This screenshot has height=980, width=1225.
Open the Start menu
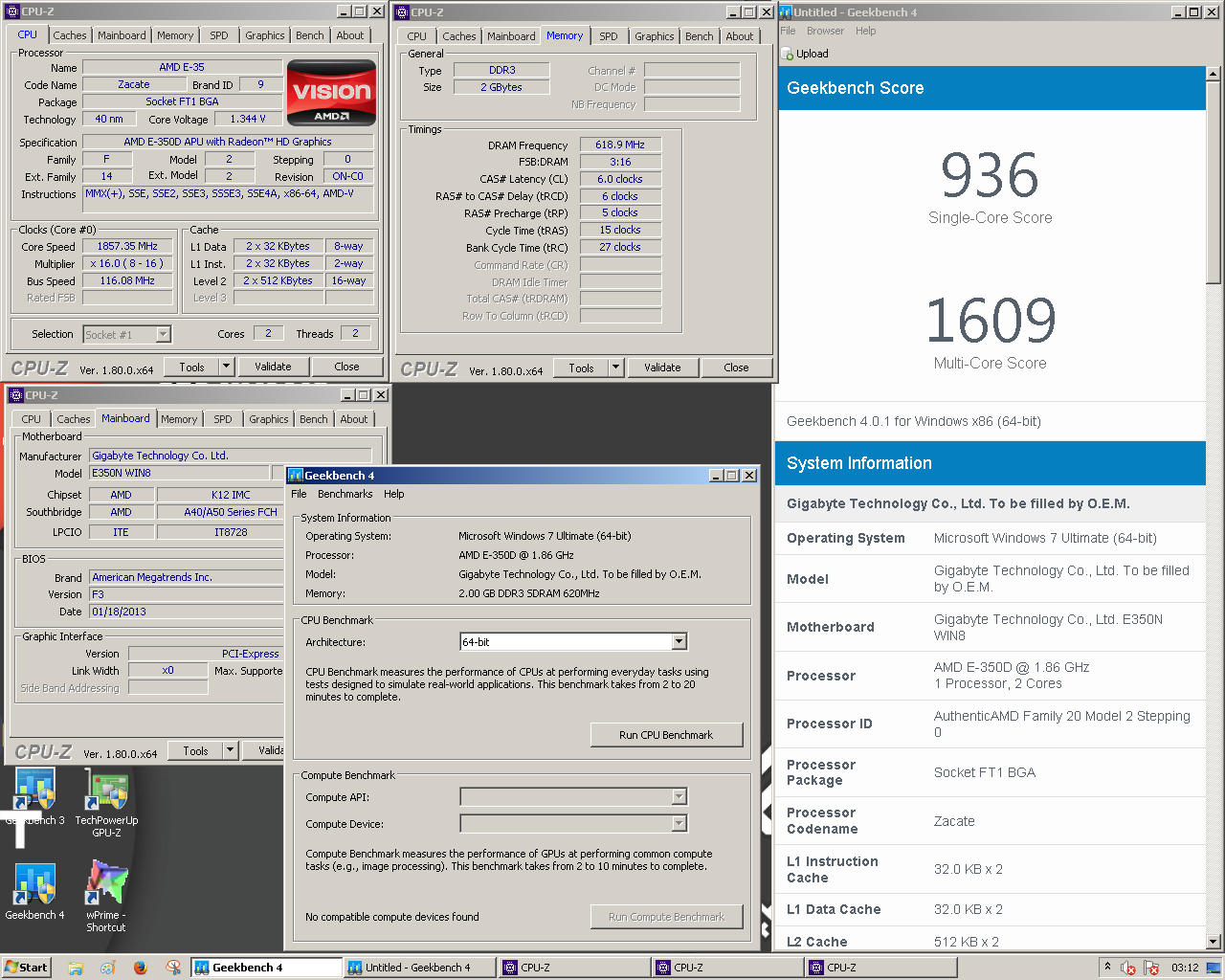coord(26,968)
